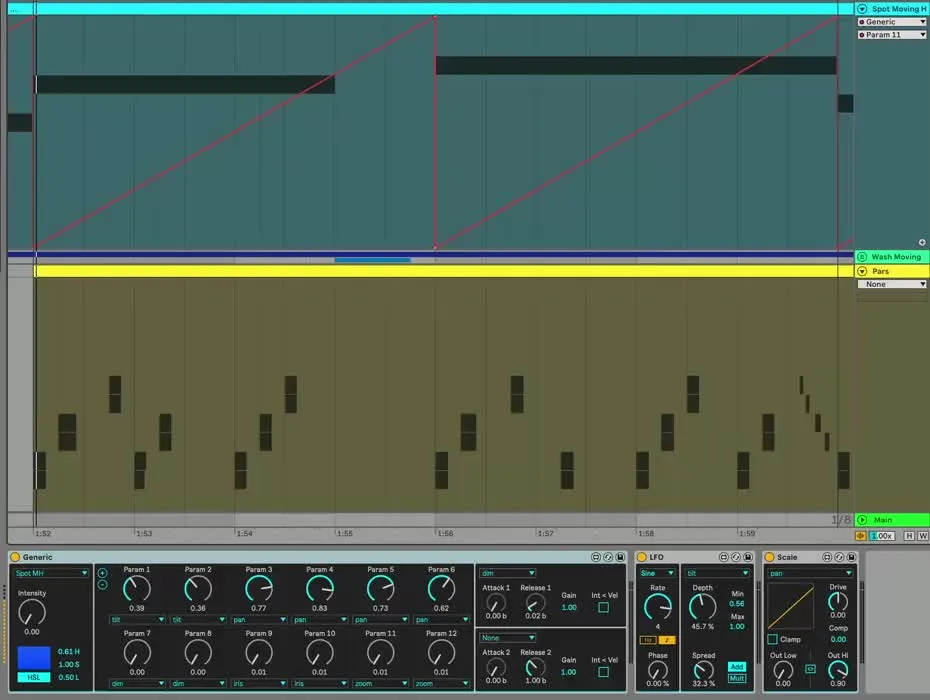Open the Sine waveform dropdown in LFO

(657, 573)
